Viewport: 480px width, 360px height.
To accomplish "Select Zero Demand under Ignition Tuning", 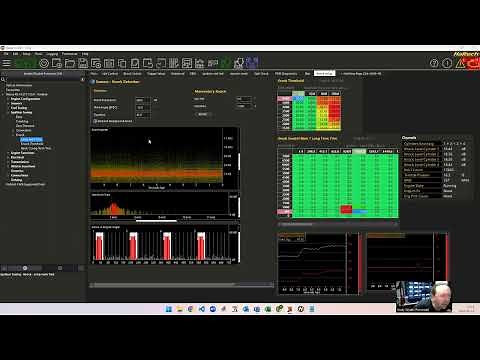I will (25, 126).
